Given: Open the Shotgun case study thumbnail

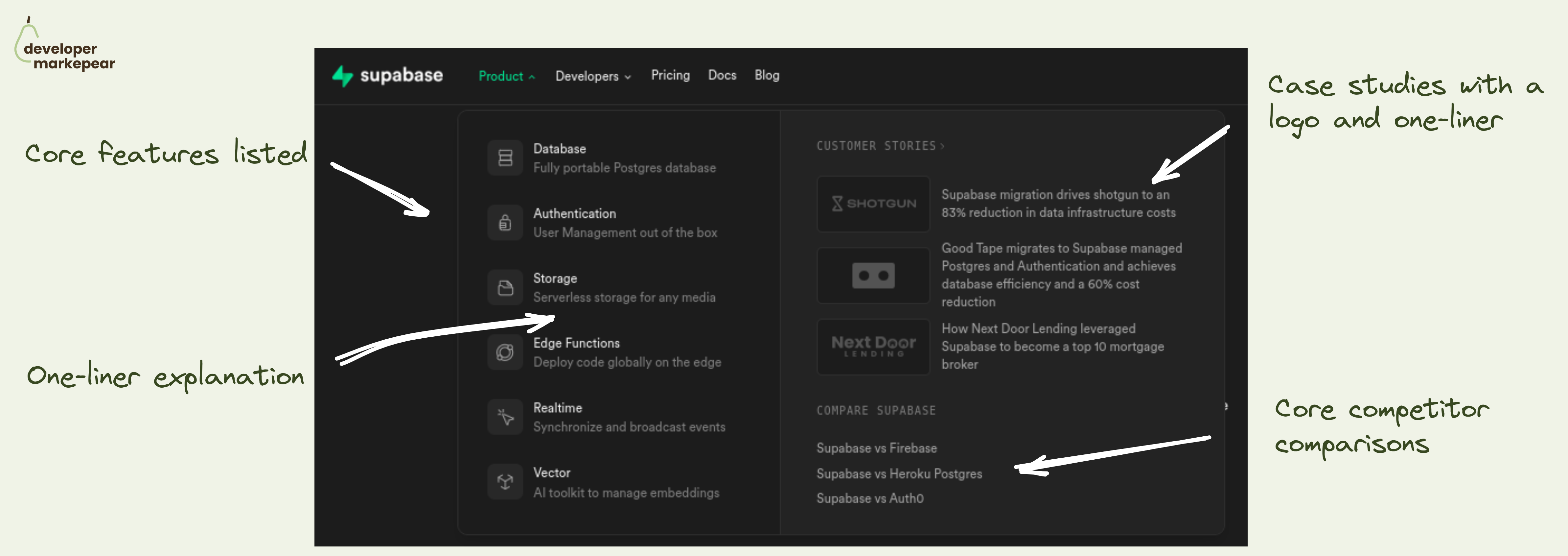Looking at the screenshot, I should point(873,204).
